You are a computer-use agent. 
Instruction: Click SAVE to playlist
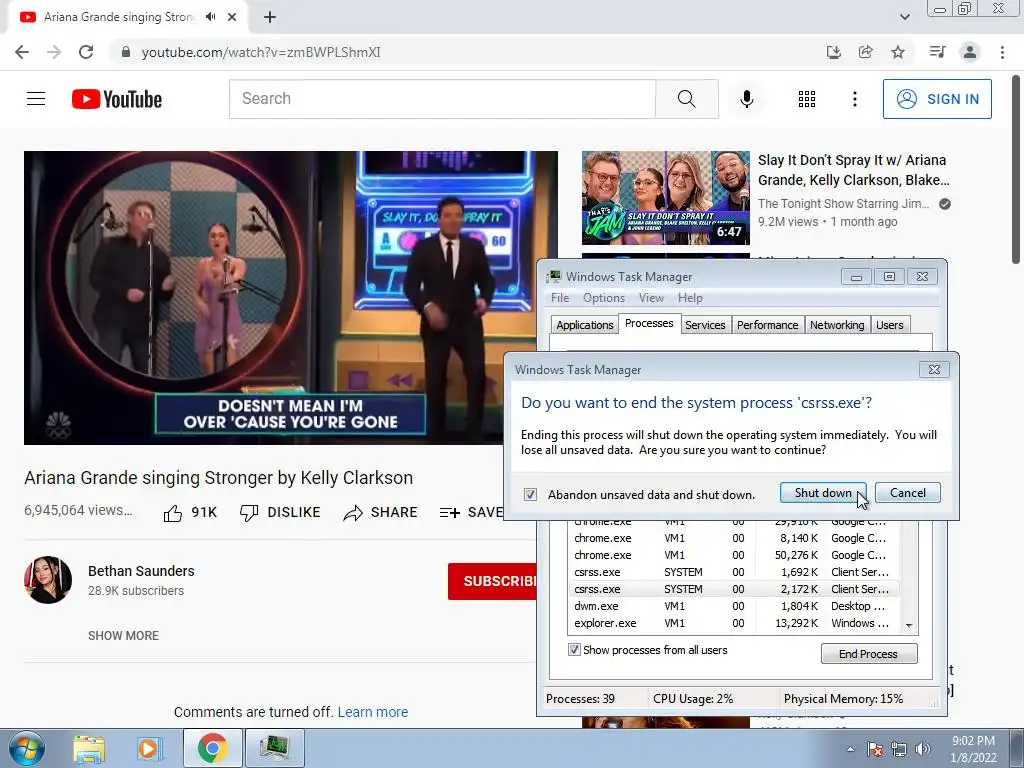[x=471, y=513]
